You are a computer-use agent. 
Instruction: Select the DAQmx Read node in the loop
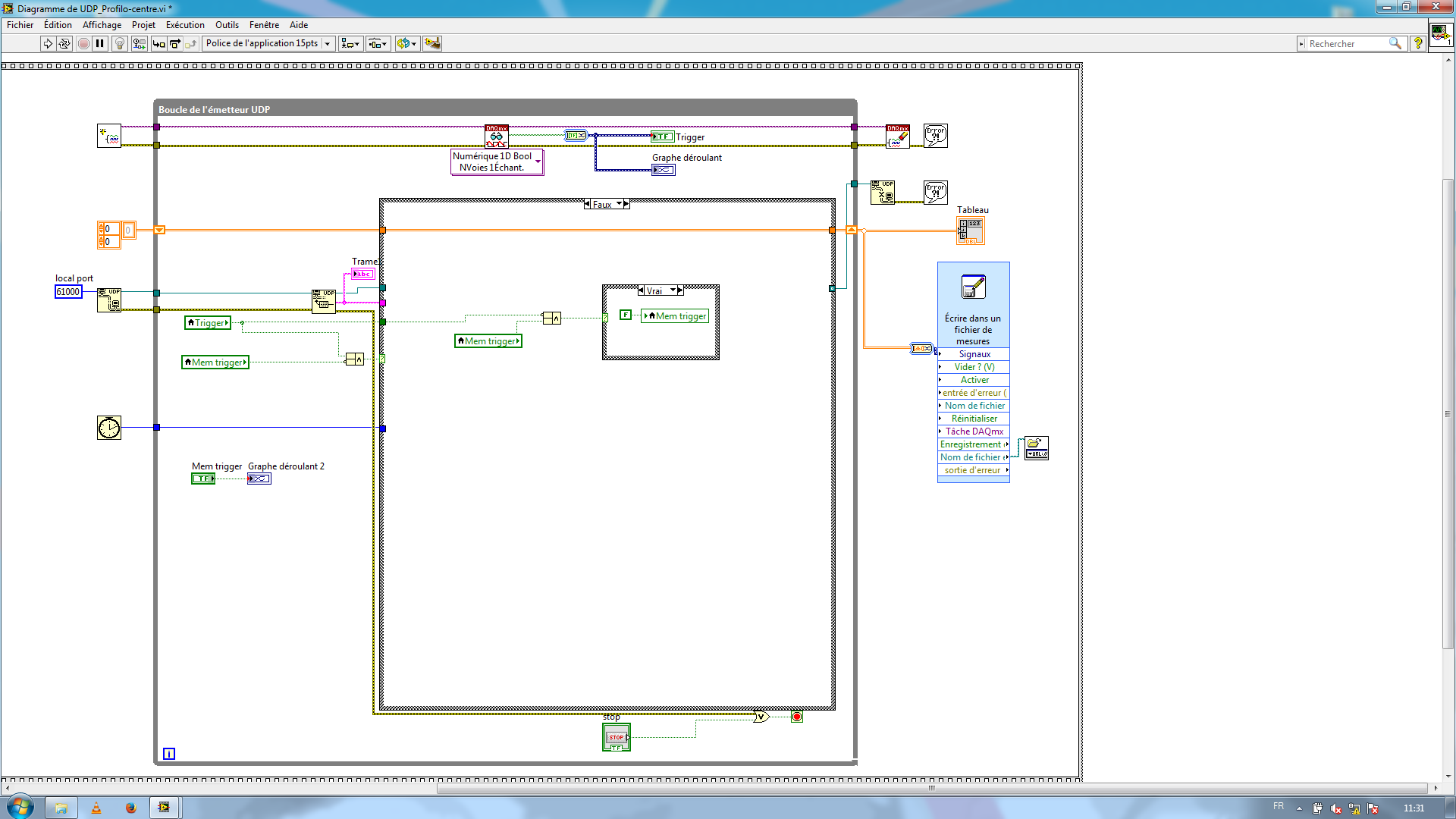coord(497,136)
